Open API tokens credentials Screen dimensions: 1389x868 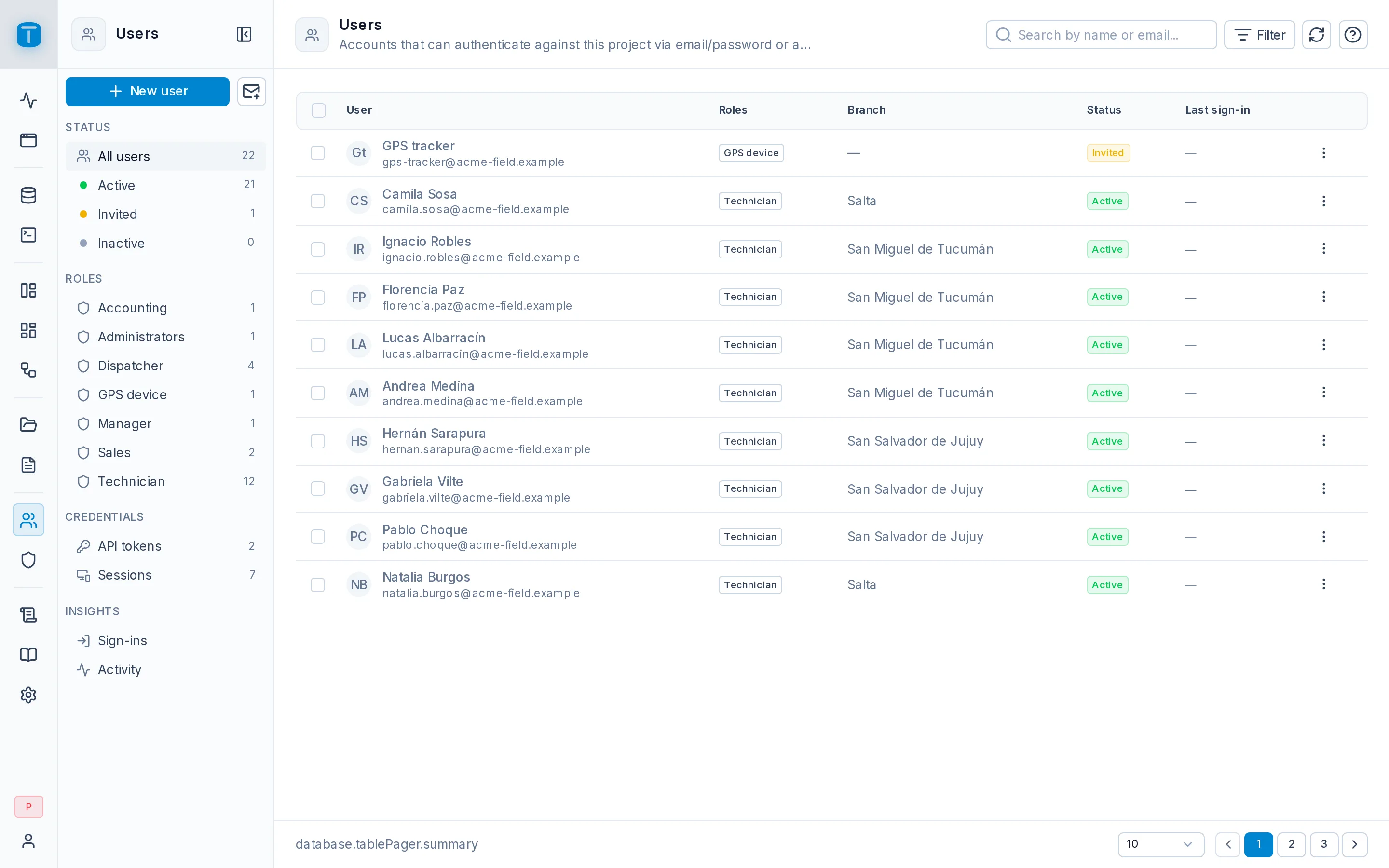166,546
